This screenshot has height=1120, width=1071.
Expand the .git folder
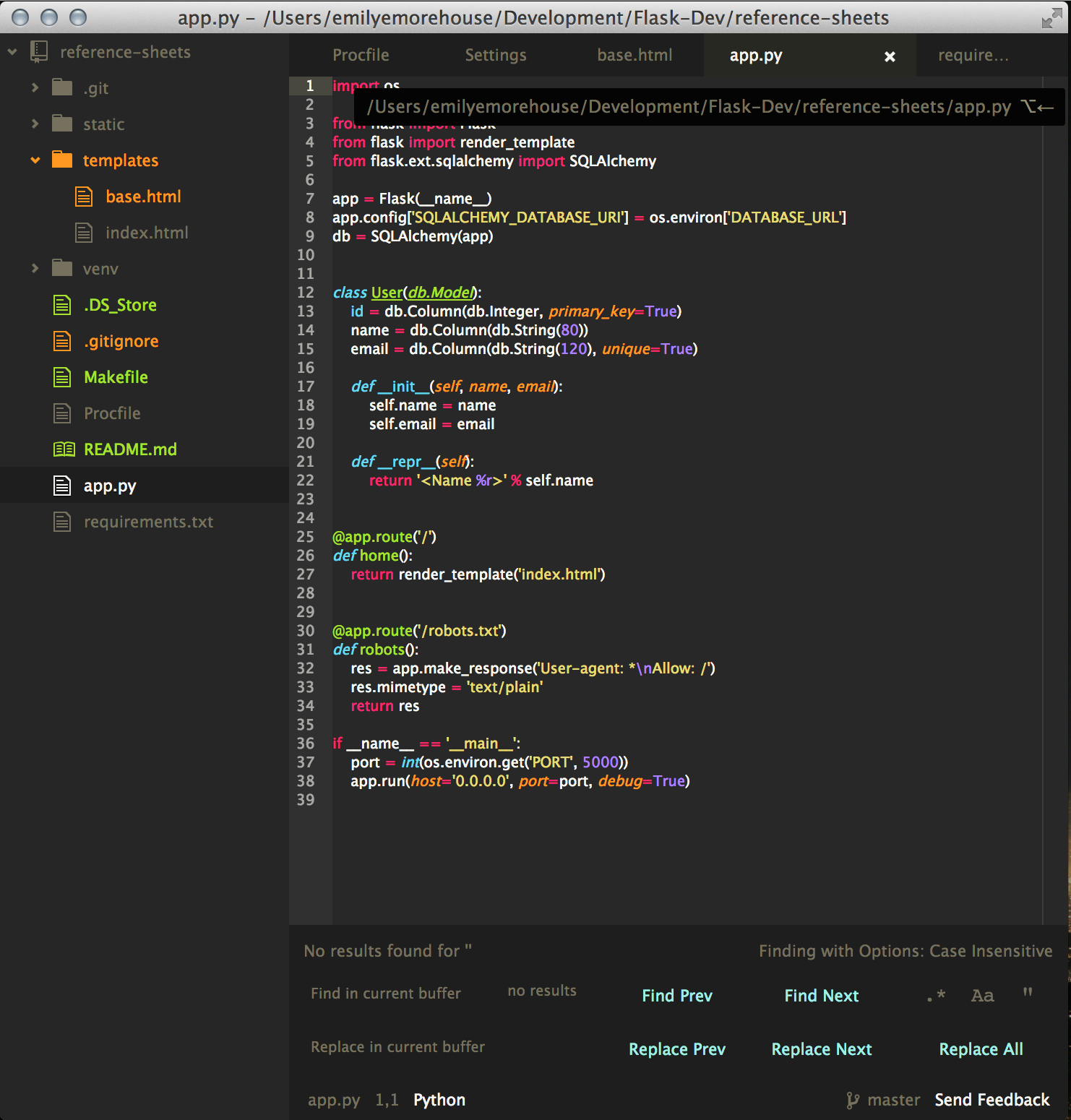click(x=35, y=87)
